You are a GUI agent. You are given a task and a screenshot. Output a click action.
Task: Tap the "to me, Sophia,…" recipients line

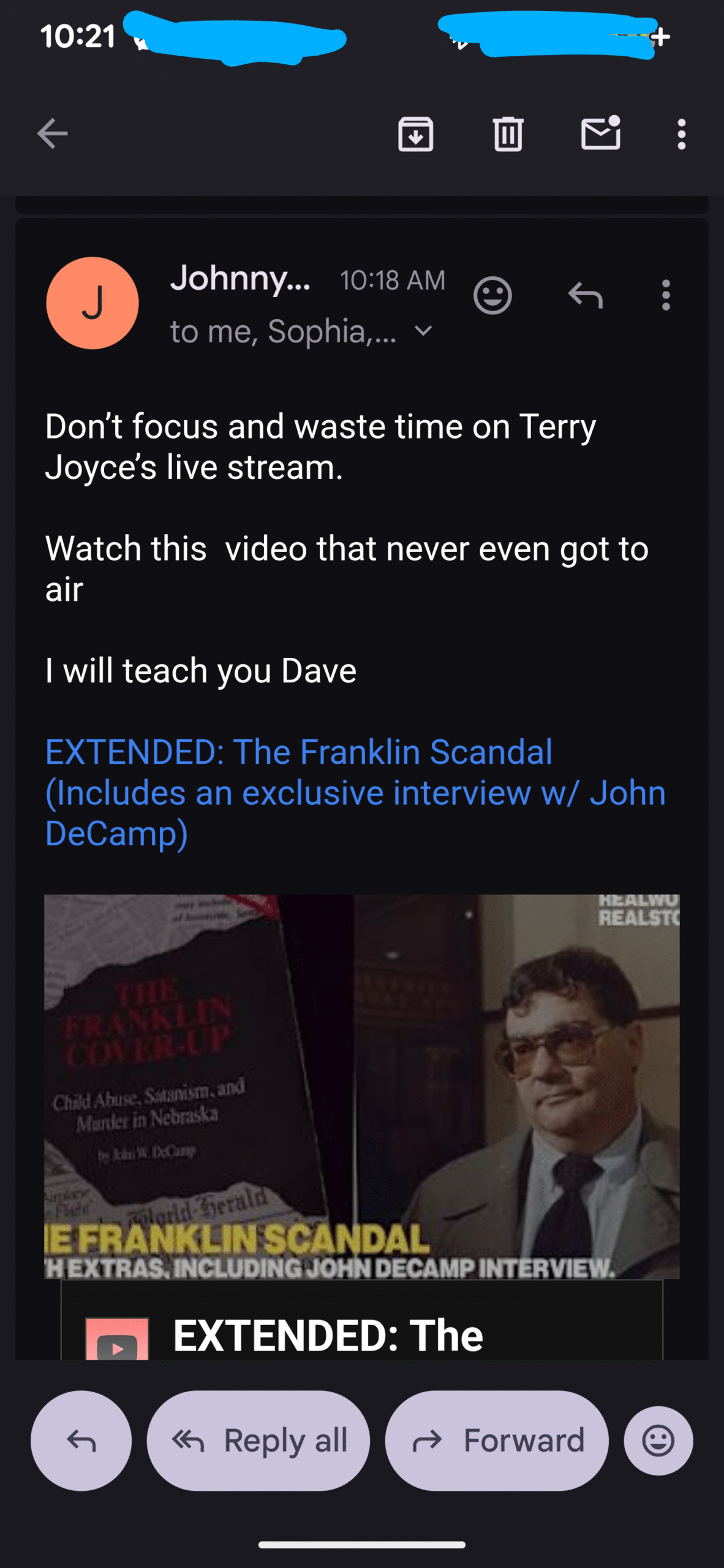284,331
